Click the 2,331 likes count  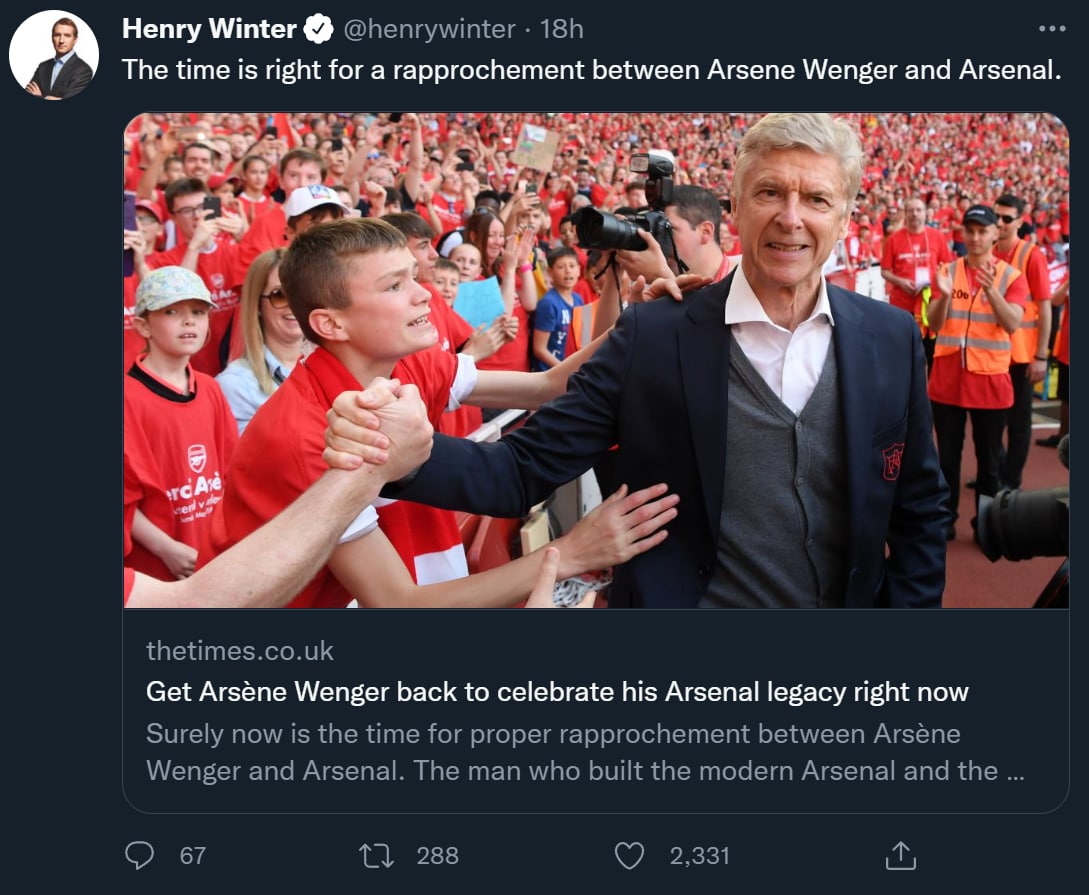(700, 855)
